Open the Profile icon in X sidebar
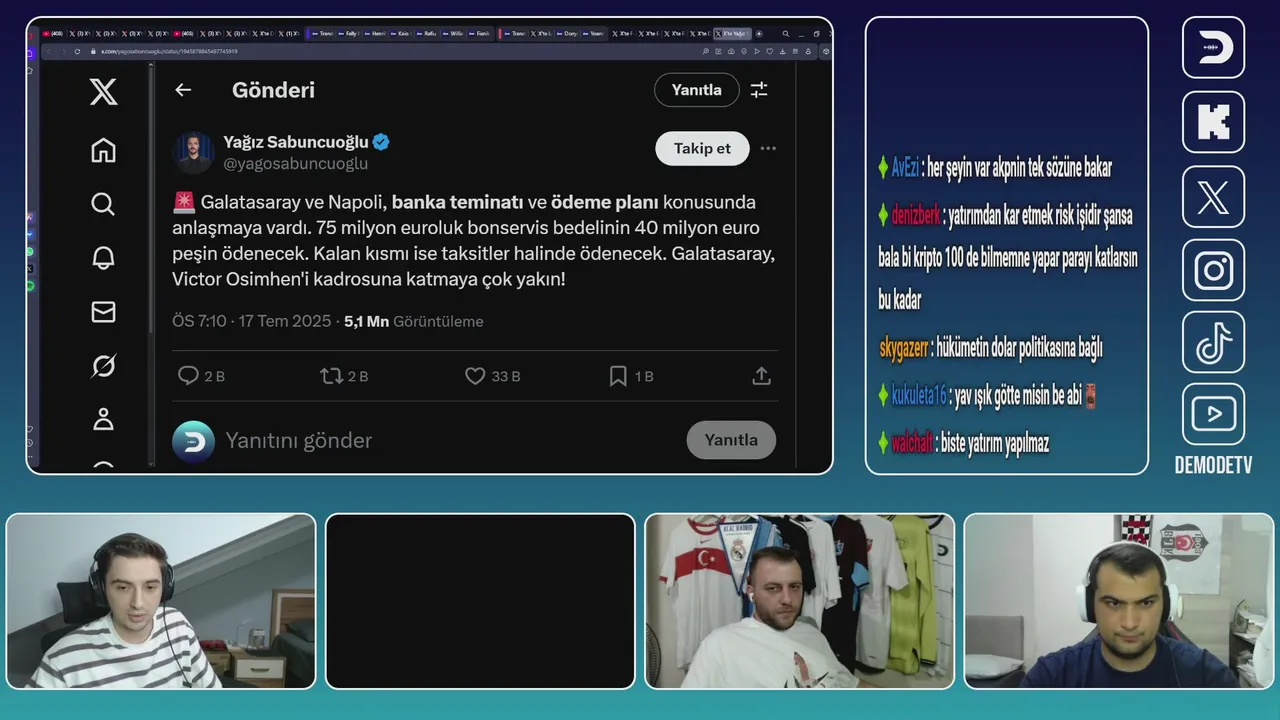Screen dimensions: 1280x720 click(103, 419)
